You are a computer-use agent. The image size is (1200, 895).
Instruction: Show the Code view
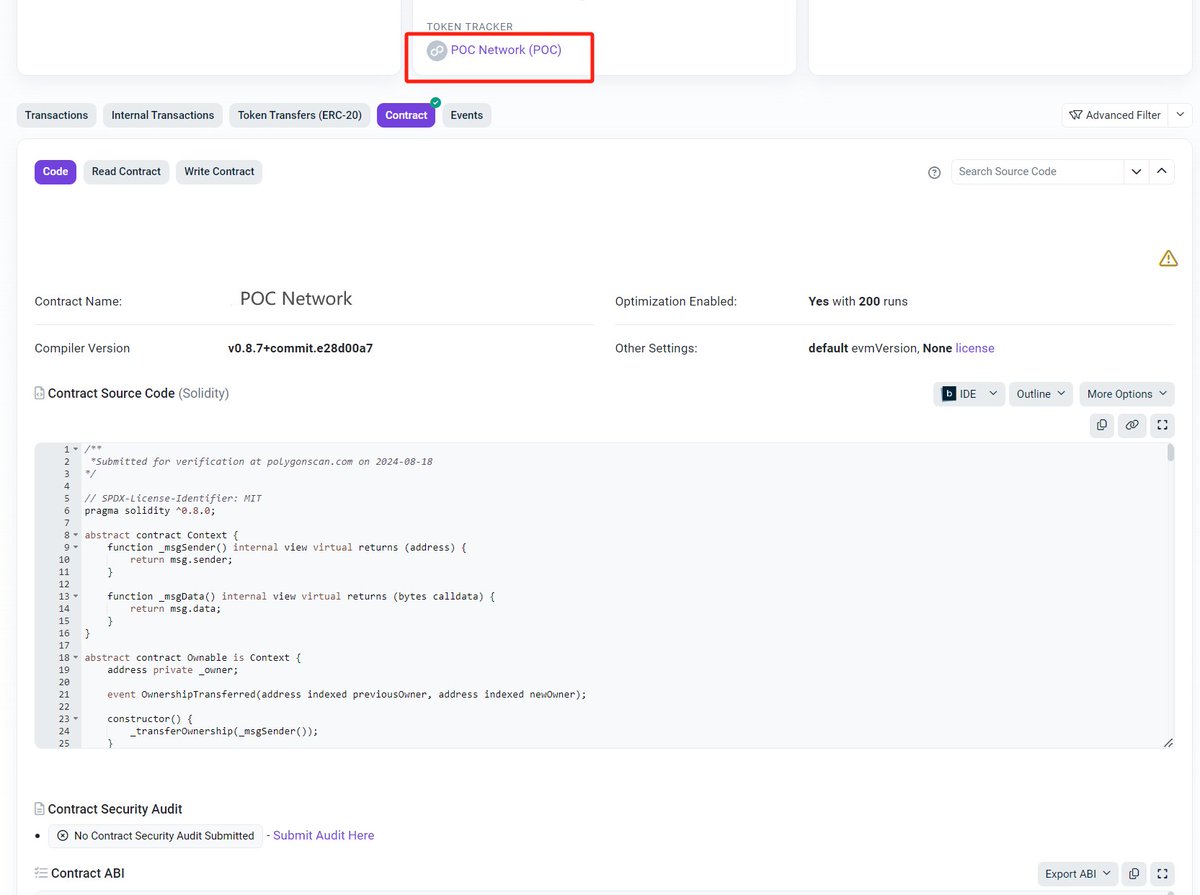pyautogui.click(x=55, y=171)
